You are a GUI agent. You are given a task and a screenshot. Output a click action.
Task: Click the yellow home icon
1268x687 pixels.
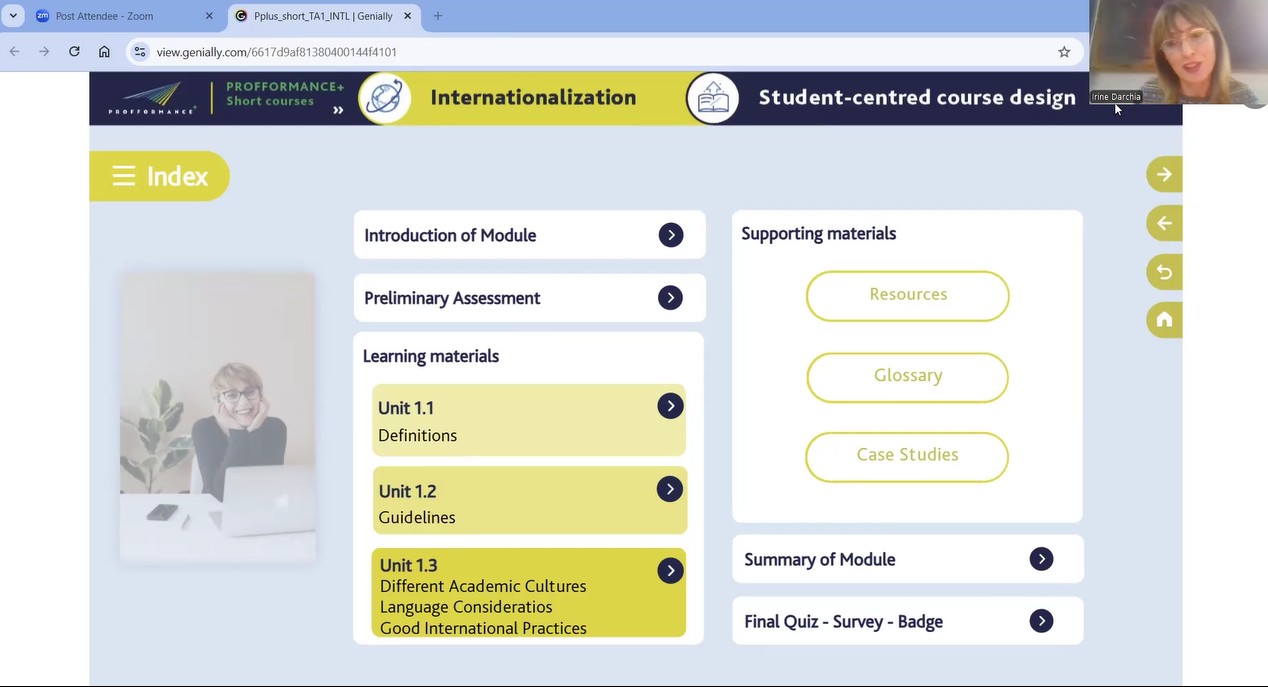click(x=1163, y=320)
